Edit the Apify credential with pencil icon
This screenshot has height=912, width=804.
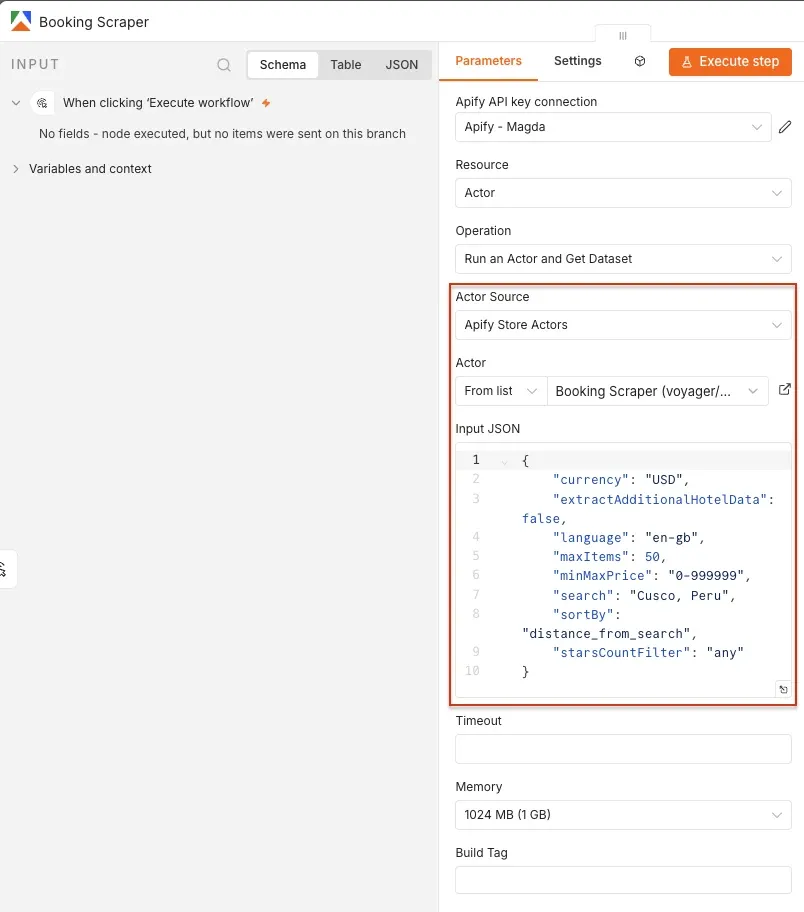[785, 127]
